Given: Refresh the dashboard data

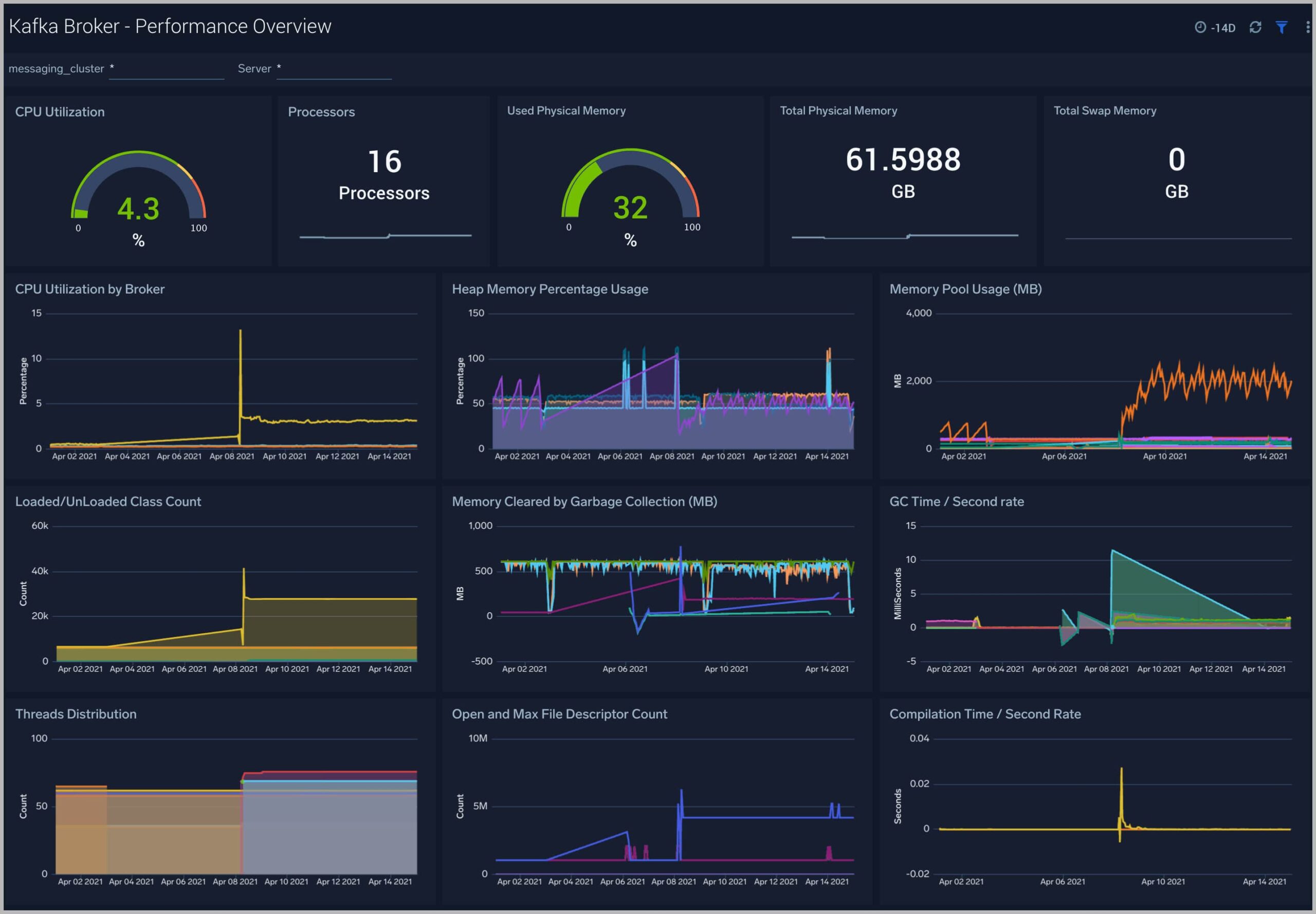Looking at the screenshot, I should 1256,27.
